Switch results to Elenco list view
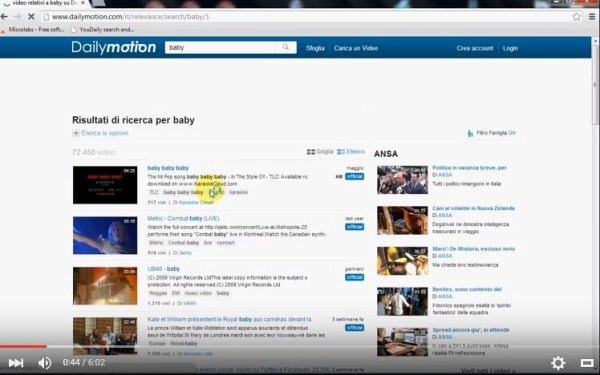The image size is (600, 375). 351,152
